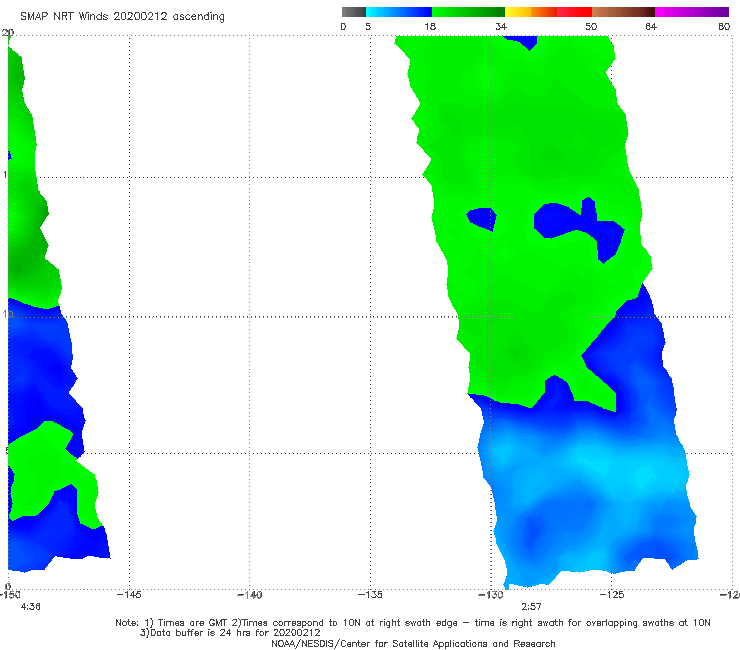Click the longitude label '-145'
Screen dimensions: 740x650
[129, 595]
